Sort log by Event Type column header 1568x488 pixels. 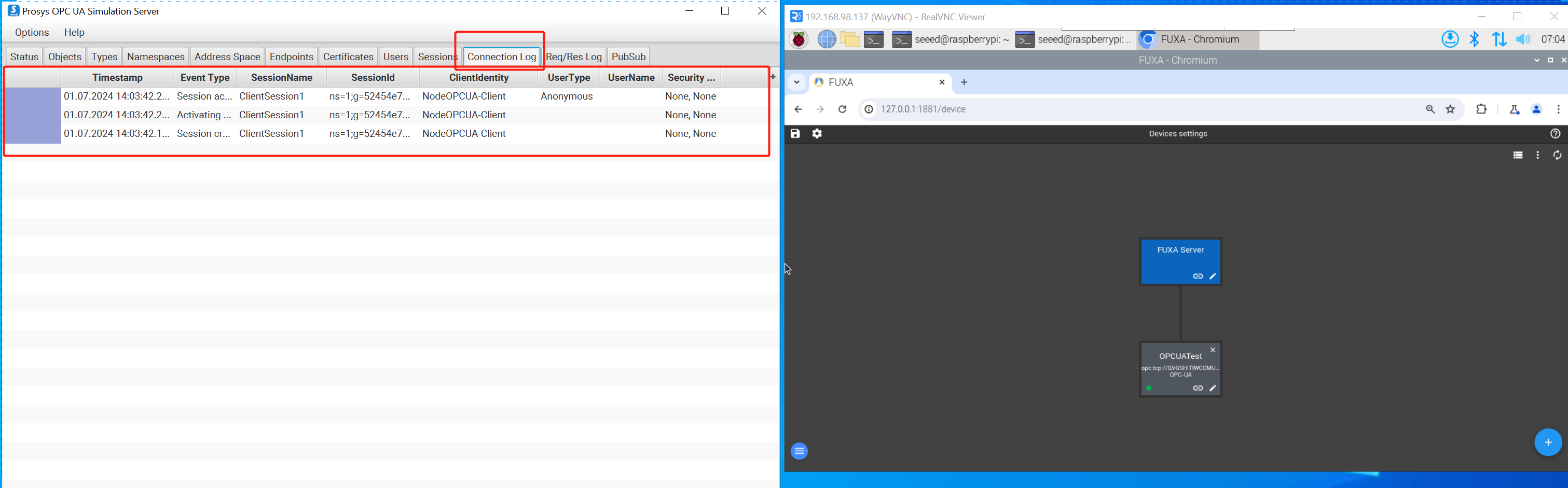click(205, 78)
